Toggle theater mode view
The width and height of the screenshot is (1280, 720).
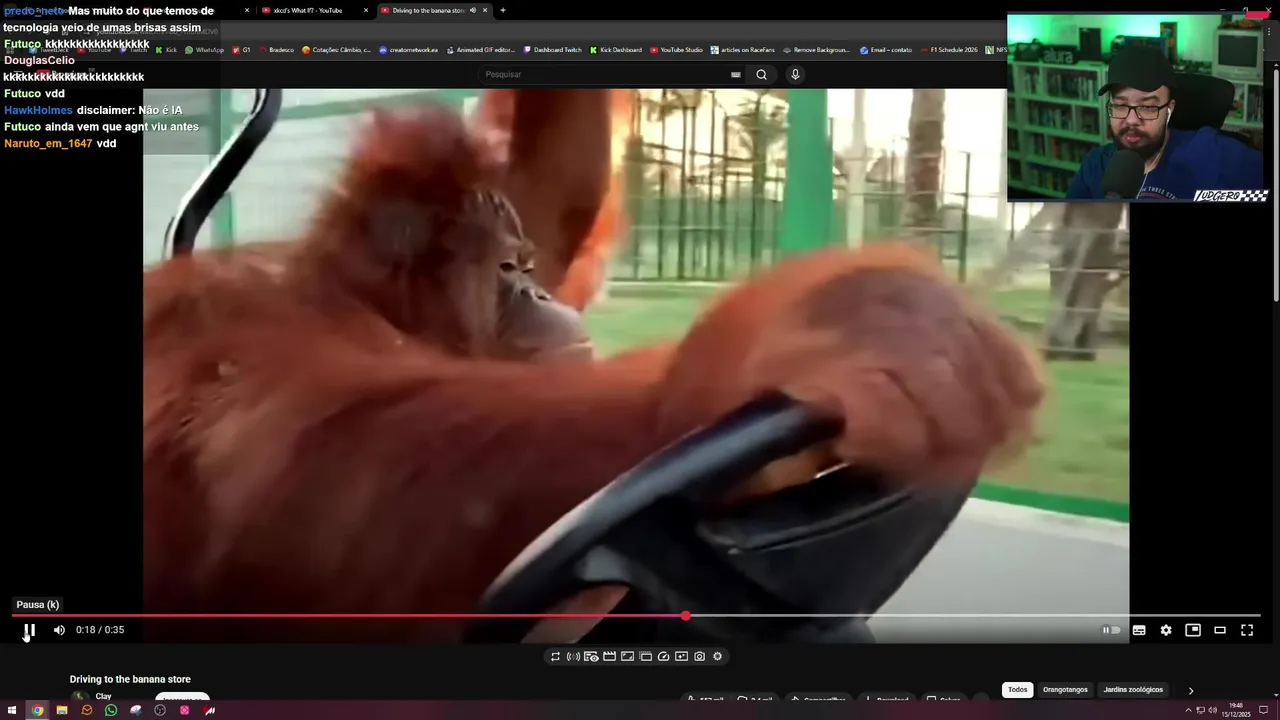[x=1220, y=630]
